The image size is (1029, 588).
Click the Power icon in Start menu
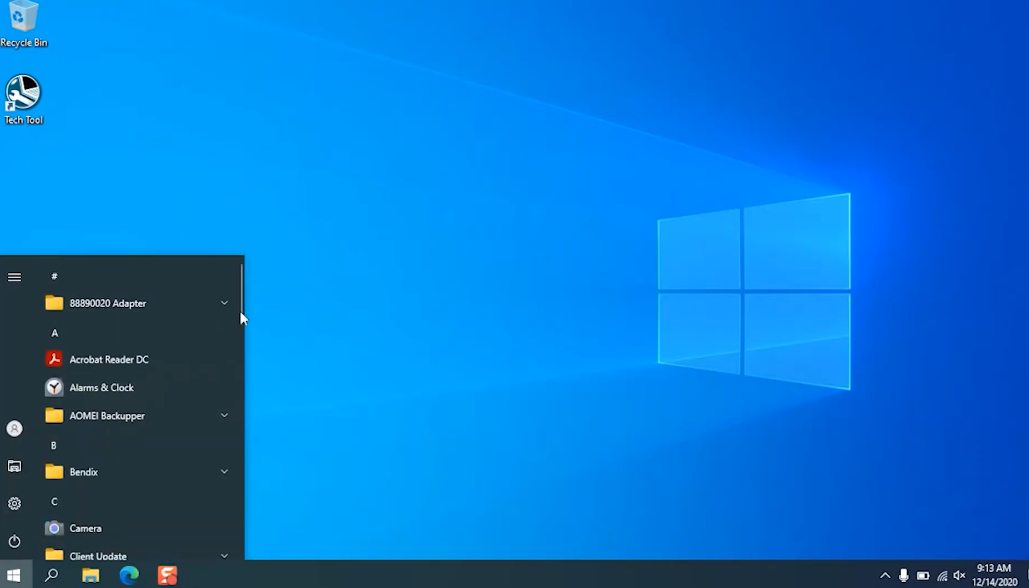(x=14, y=541)
